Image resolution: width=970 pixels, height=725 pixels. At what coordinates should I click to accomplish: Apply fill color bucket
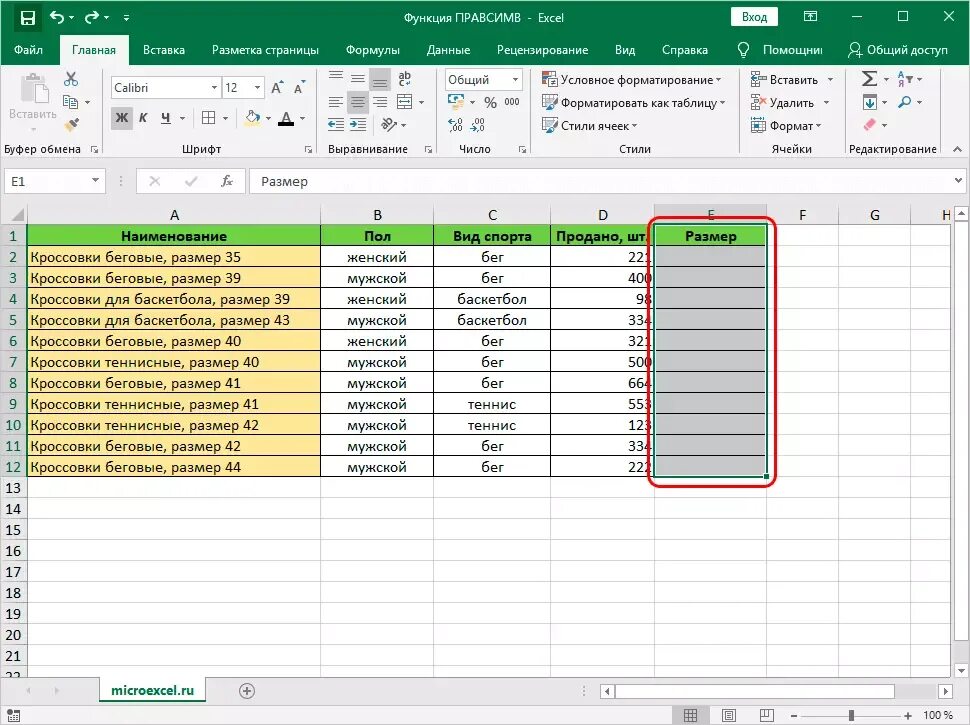252,118
